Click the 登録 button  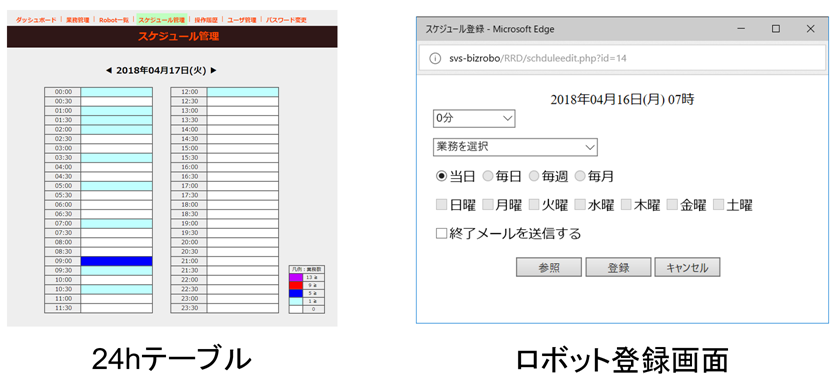618,267
